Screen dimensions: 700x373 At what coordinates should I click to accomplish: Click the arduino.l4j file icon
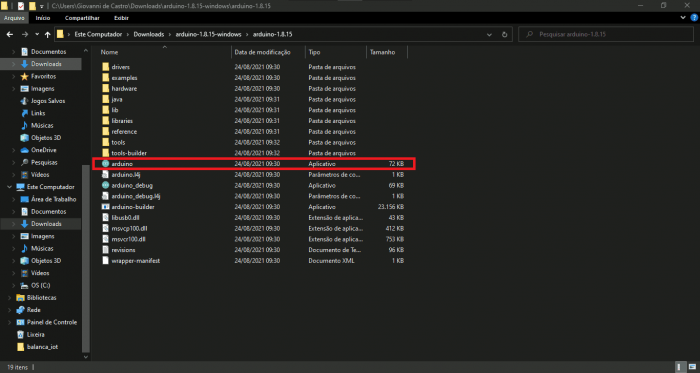click(x=105, y=174)
